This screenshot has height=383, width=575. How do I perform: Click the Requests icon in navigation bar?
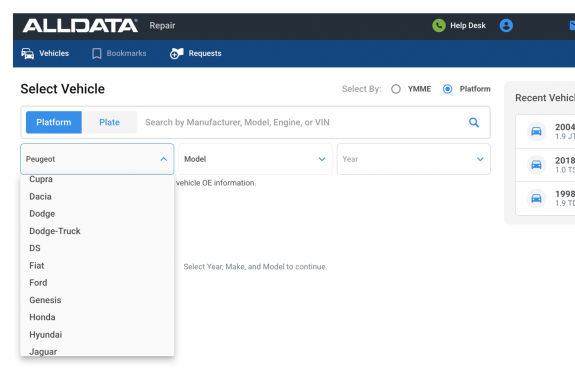coord(176,54)
